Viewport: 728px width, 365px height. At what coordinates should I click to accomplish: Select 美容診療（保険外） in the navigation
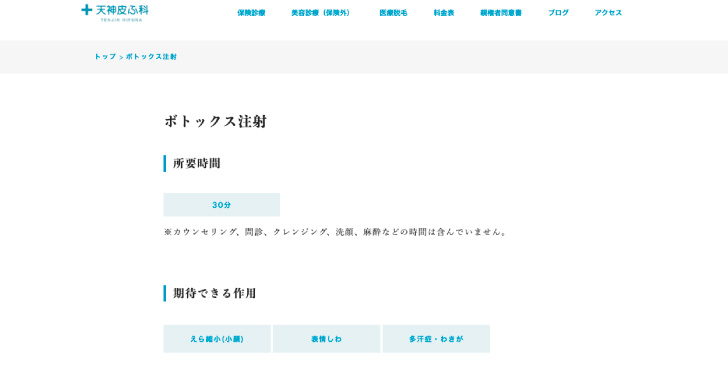(x=321, y=13)
